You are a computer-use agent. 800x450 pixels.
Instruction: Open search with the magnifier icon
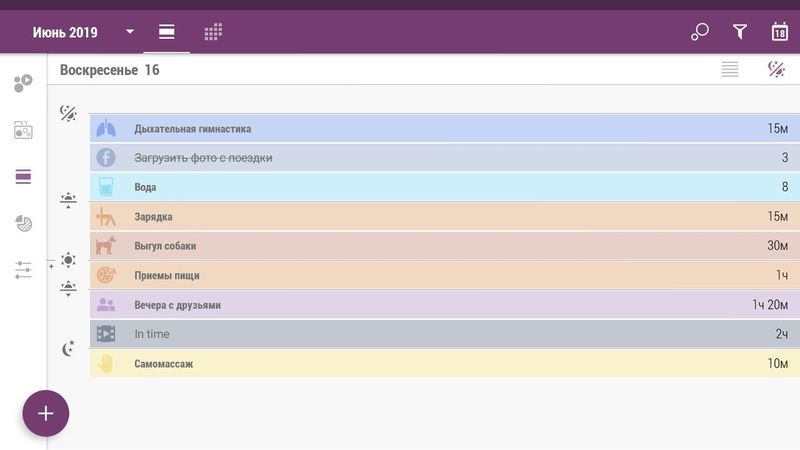coord(699,32)
